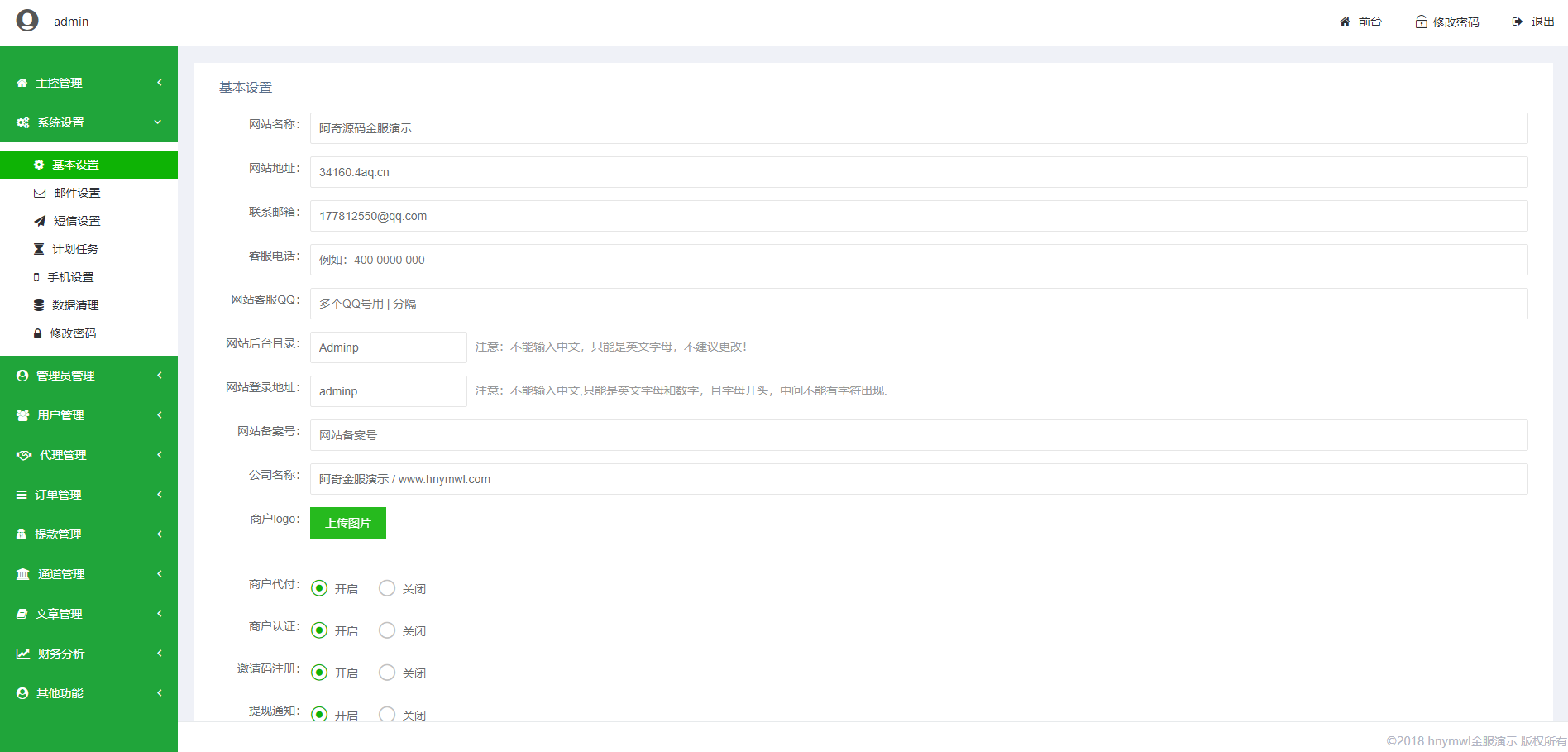Image resolution: width=1568 pixels, height=752 pixels.
Task: Click the 短信设置 paper plane icon
Action: coord(38,220)
